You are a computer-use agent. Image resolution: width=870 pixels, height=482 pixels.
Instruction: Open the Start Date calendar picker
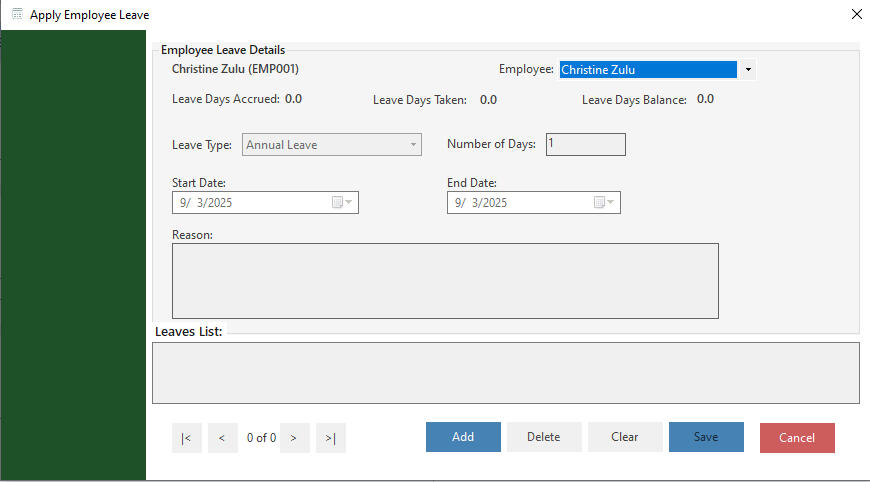tap(342, 203)
